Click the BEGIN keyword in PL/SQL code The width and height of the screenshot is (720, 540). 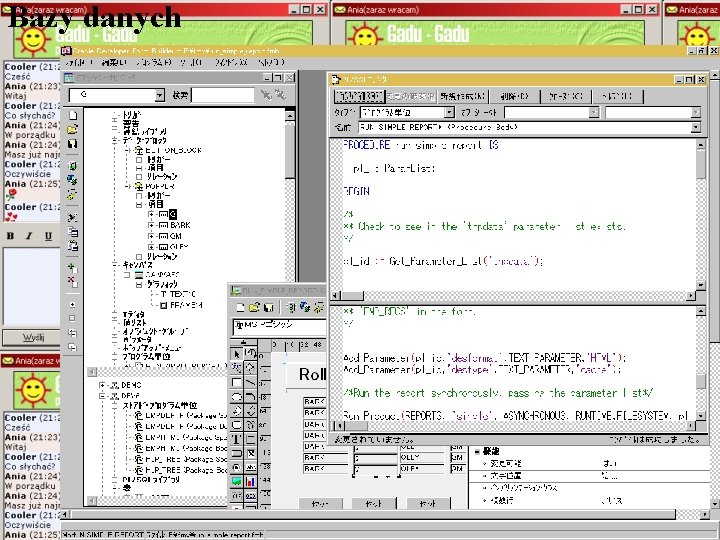click(357, 191)
